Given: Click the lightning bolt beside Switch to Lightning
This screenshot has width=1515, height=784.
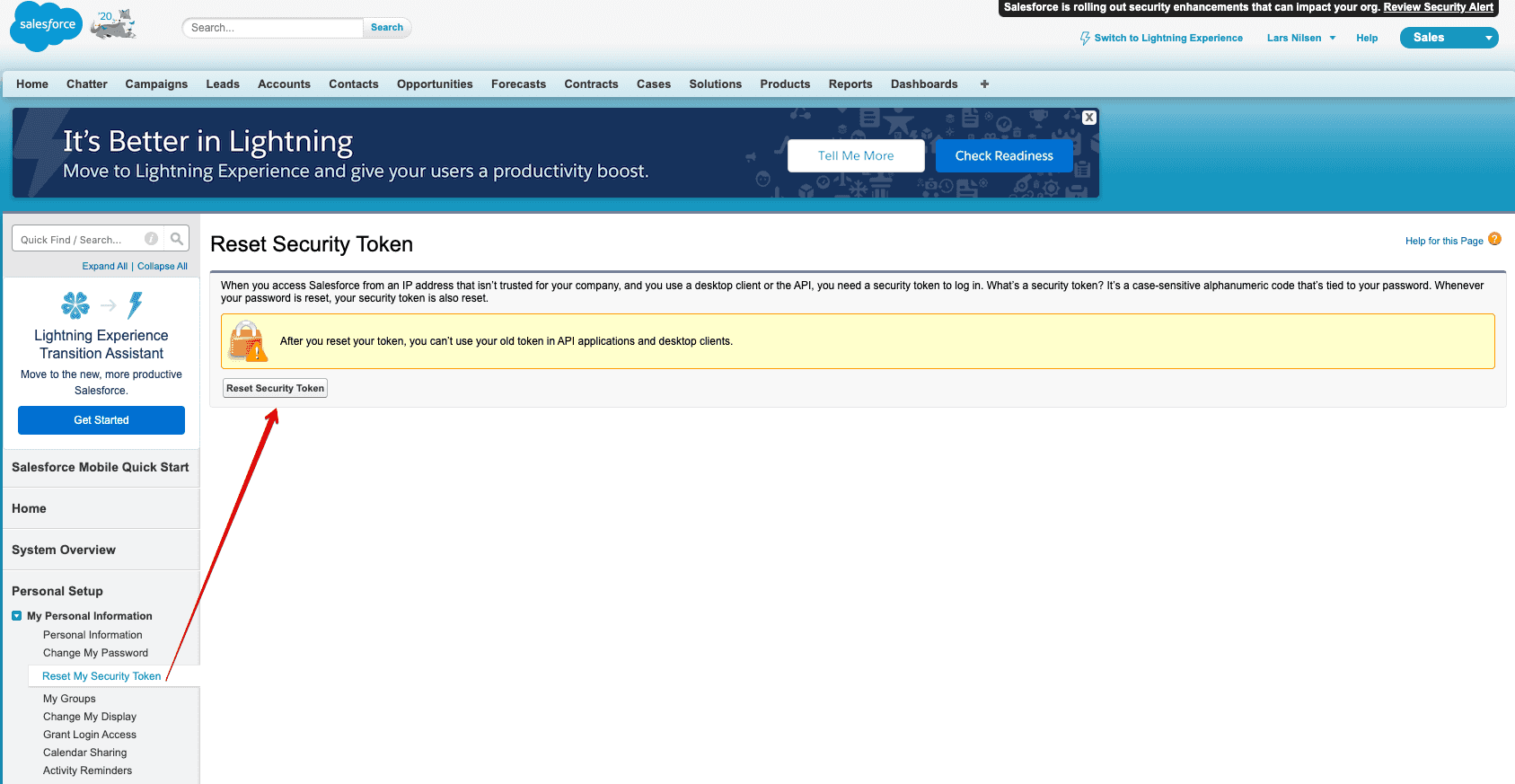Looking at the screenshot, I should click(1085, 39).
